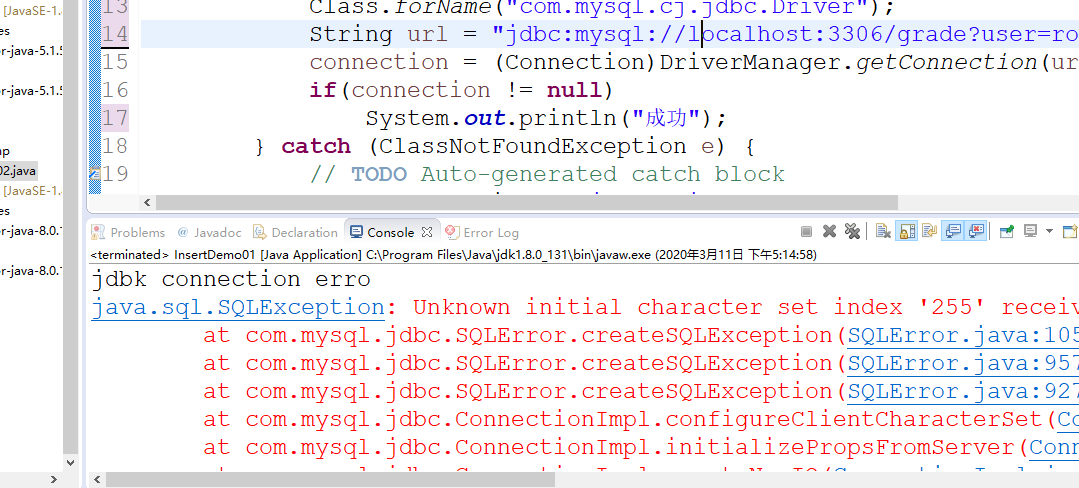Toggle Scroll Lock in console toolbar
1079x488 pixels.
click(906, 231)
